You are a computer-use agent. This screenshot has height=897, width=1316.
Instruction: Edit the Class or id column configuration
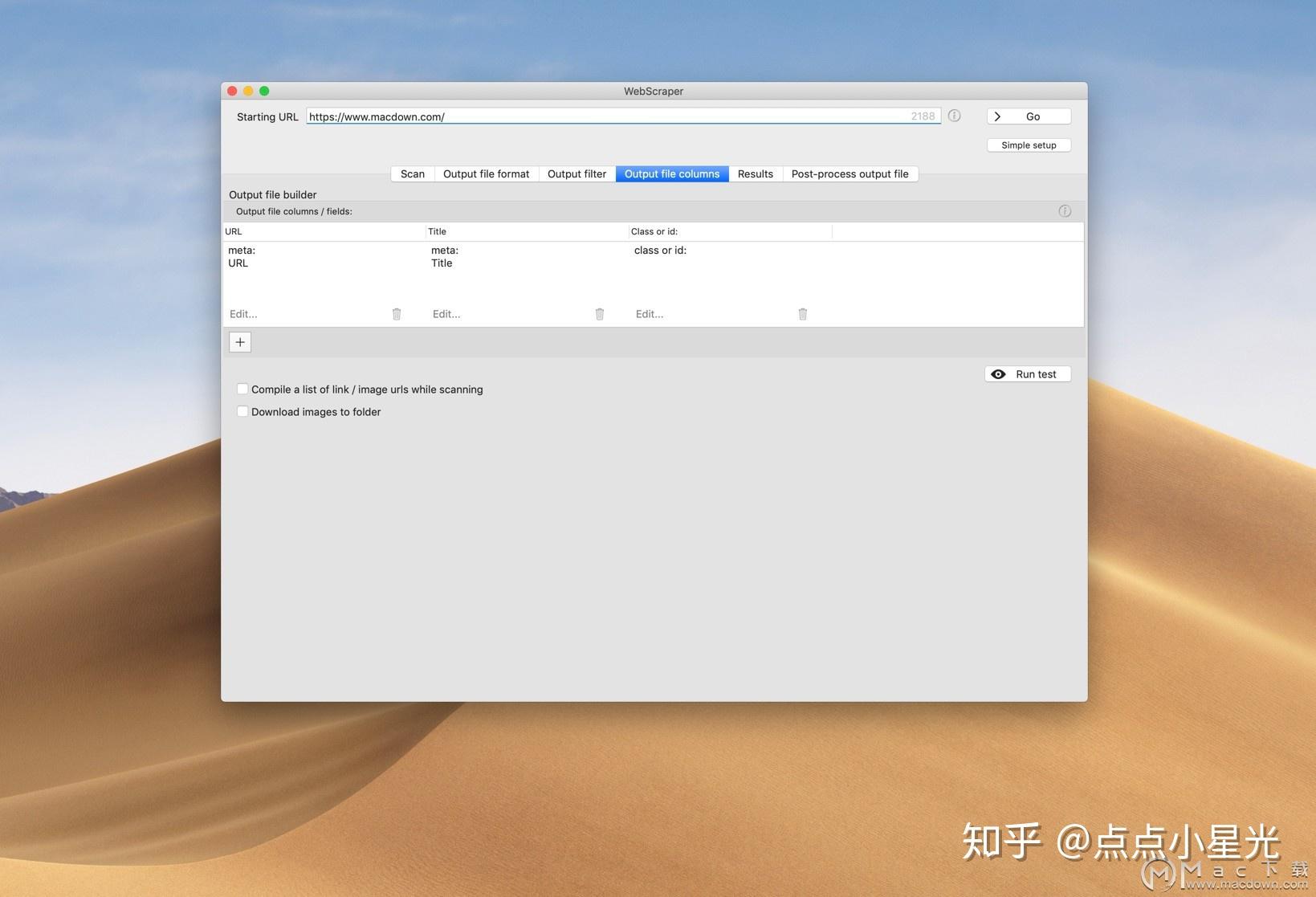650,314
